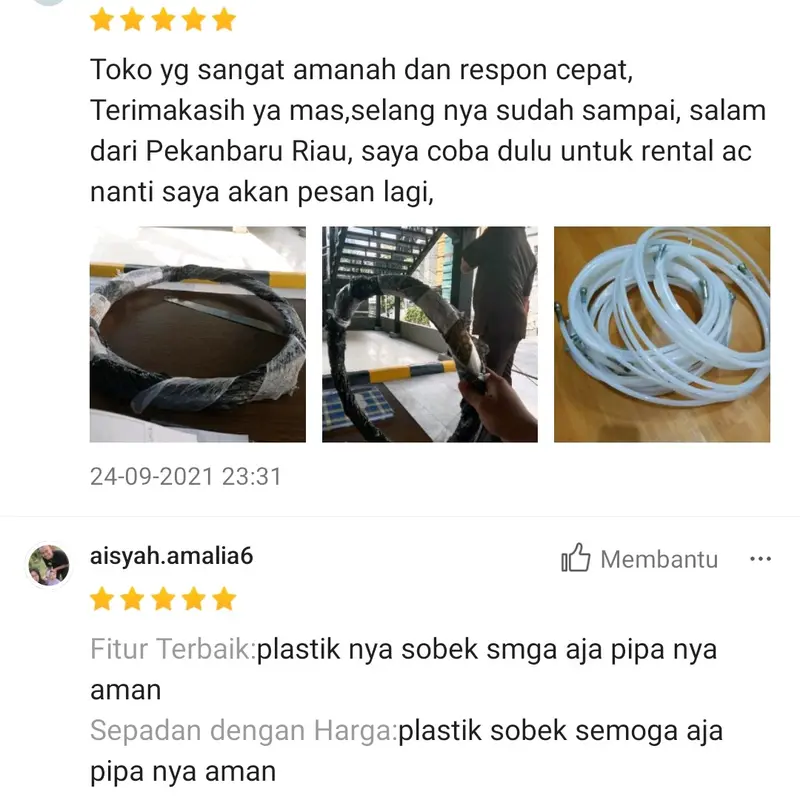Click the 24-09-2021 23:31 timestamp
The height and width of the screenshot is (800, 800).
(x=186, y=477)
